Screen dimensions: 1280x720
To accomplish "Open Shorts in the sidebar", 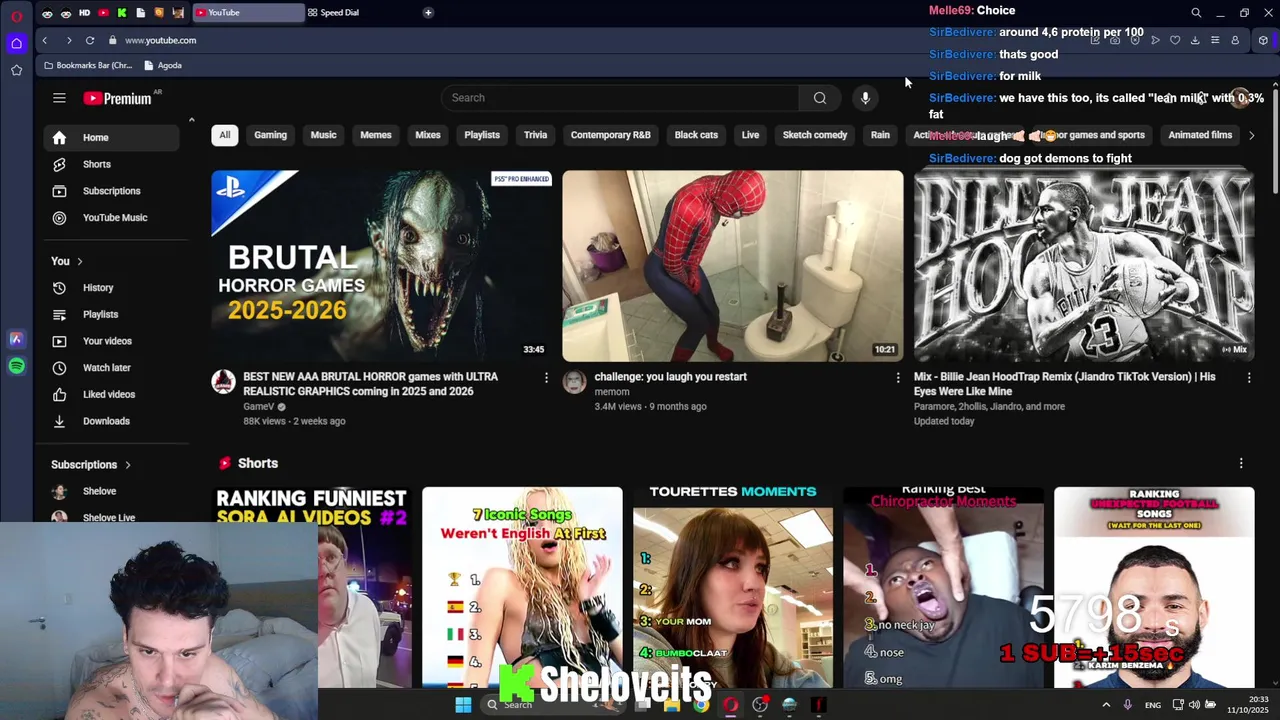I will pyautogui.click(x=111, y=164).
